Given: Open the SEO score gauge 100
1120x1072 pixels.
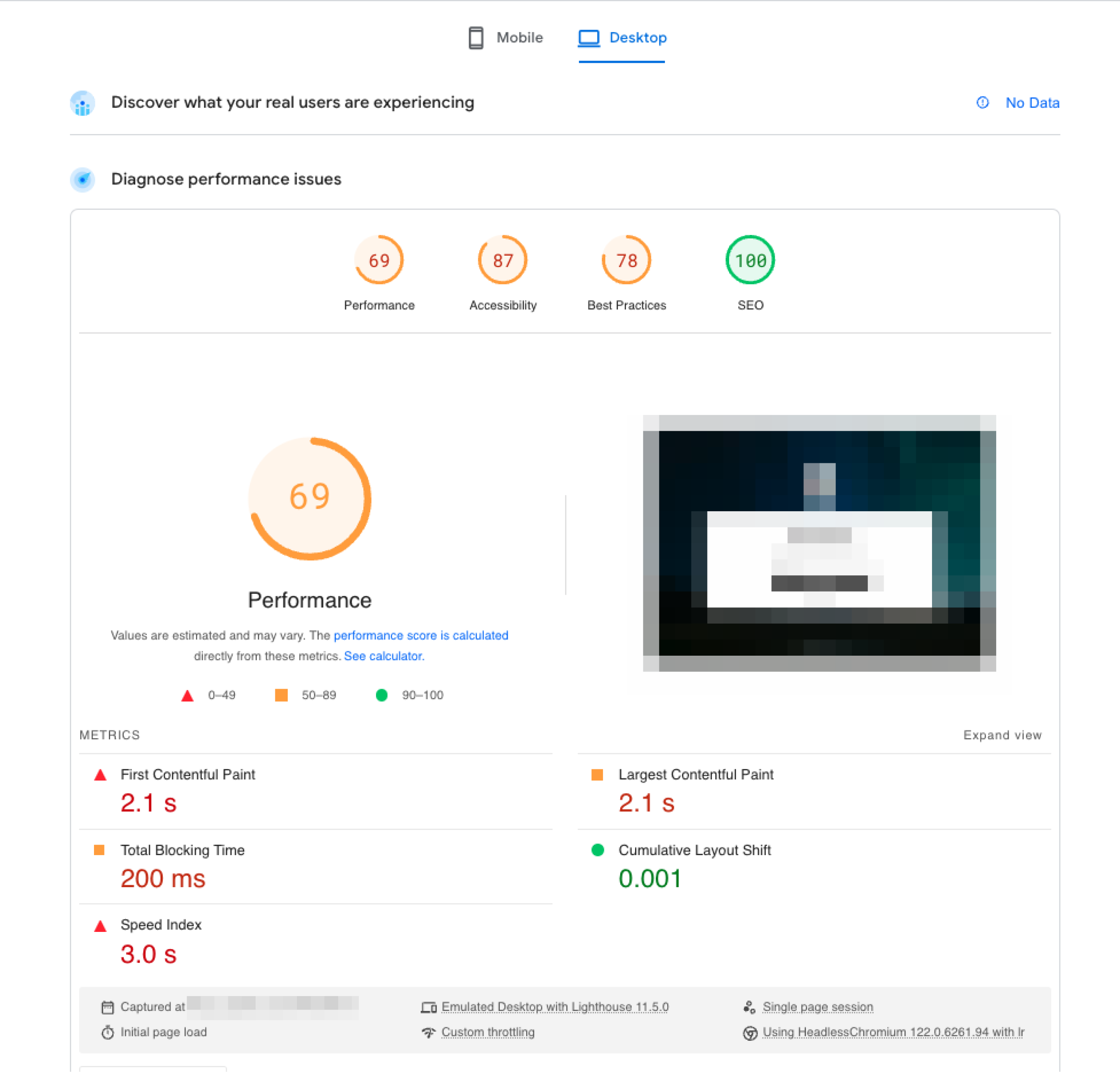Looking at the screenshot, I should 750,260.
